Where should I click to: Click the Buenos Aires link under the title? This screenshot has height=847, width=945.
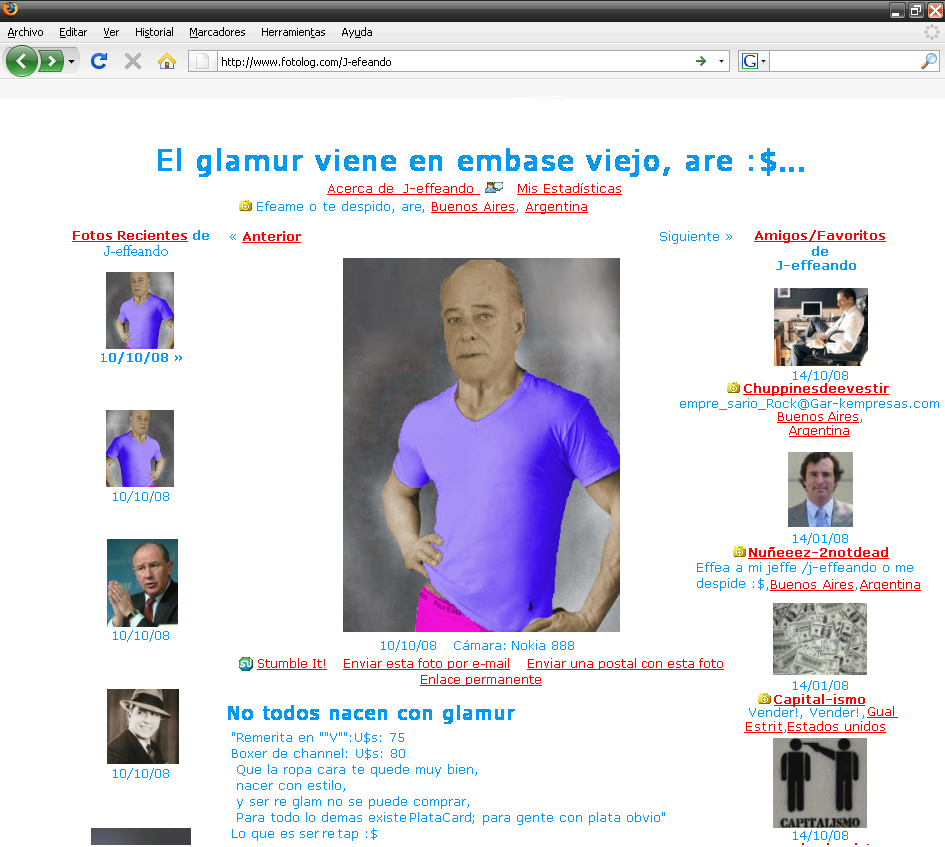pyautogui.click(x=472, y=207)
